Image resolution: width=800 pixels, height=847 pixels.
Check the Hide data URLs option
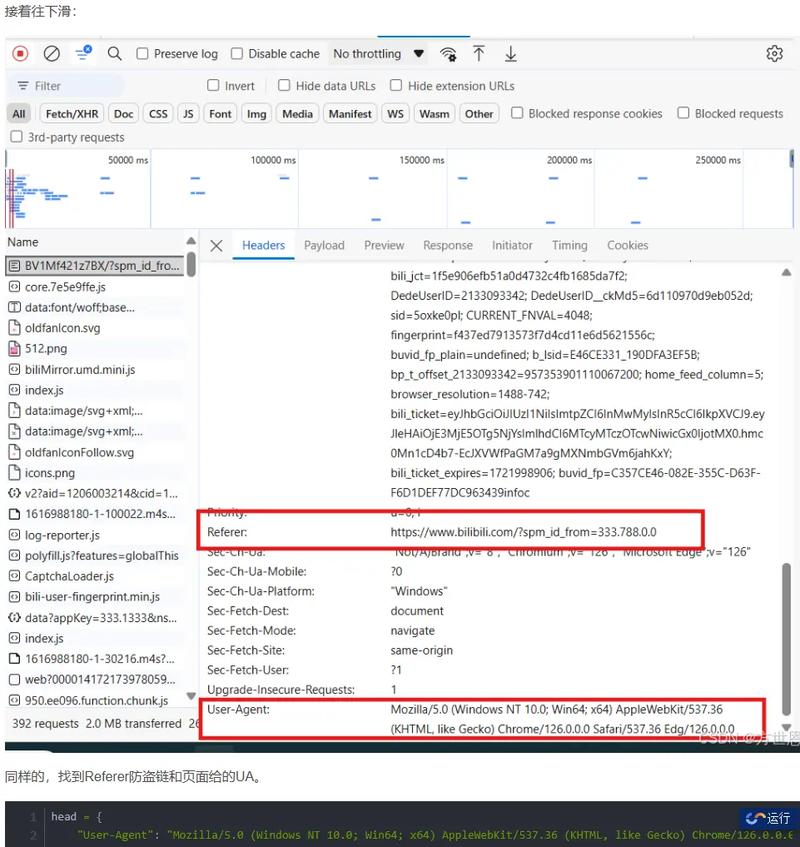(x=284, y=86)
